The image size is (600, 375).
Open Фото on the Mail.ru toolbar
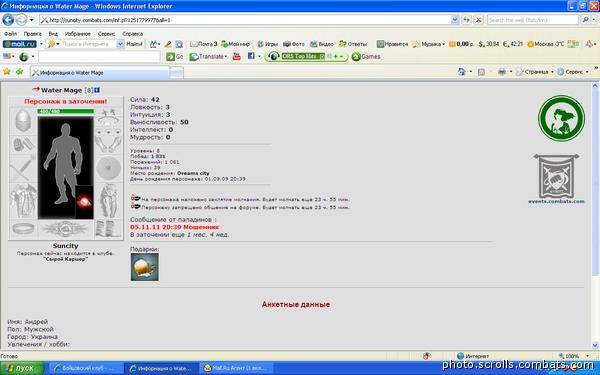[294, 44]
